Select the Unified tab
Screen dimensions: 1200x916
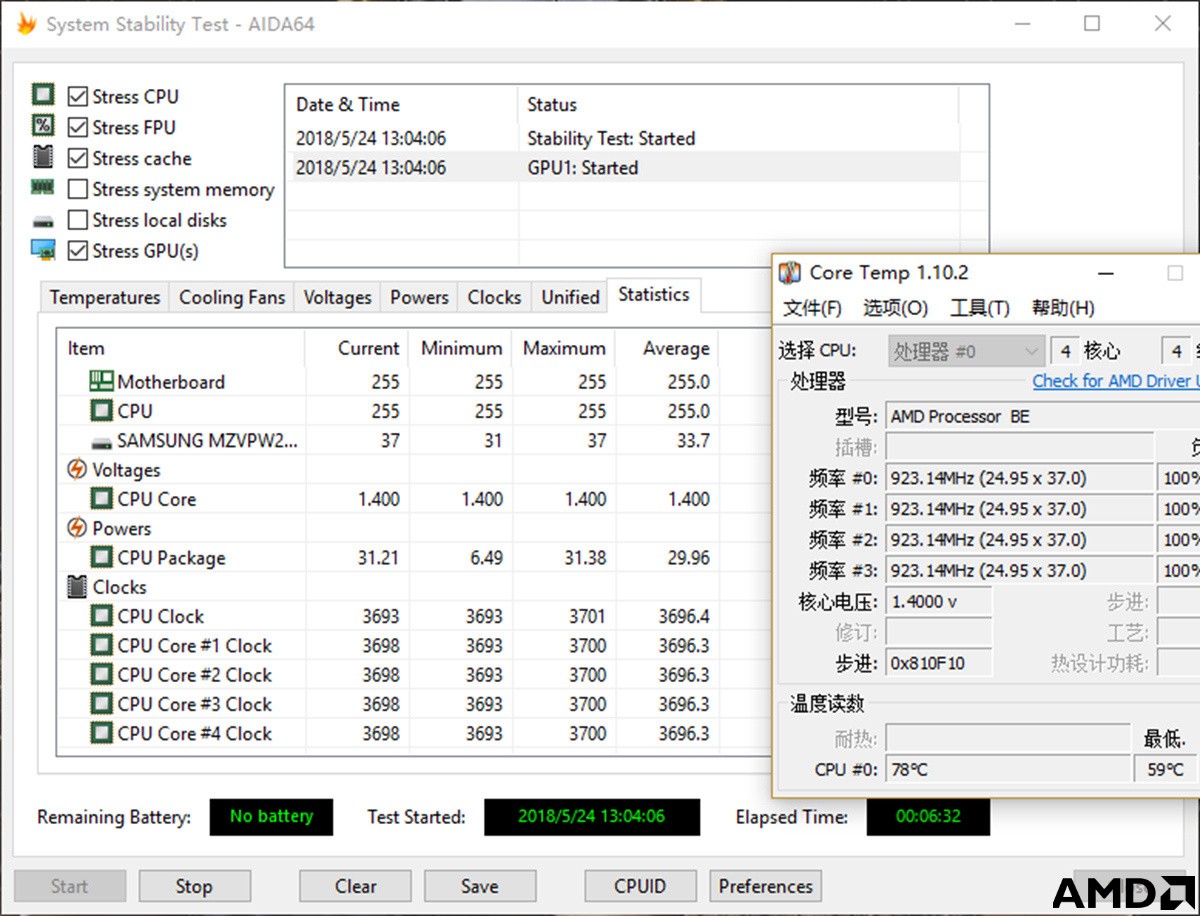tap(570, 297)
